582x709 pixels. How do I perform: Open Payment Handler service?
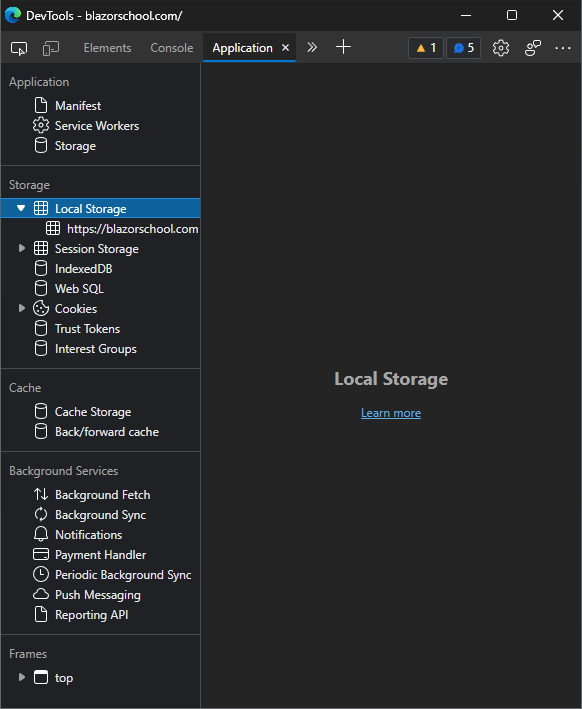[x=100, y=555]
